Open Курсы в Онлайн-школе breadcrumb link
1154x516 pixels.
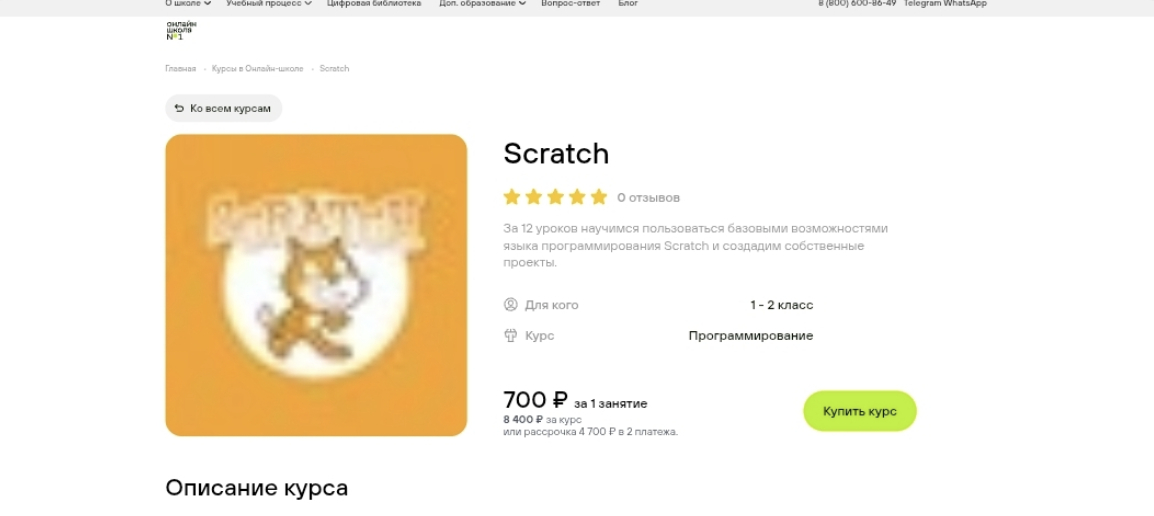[258, 68]
